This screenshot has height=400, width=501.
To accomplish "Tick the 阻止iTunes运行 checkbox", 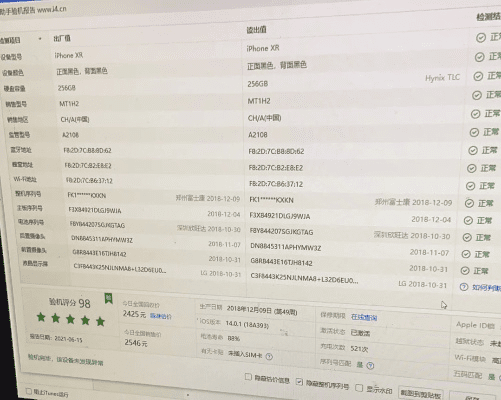I will [29, 391].
